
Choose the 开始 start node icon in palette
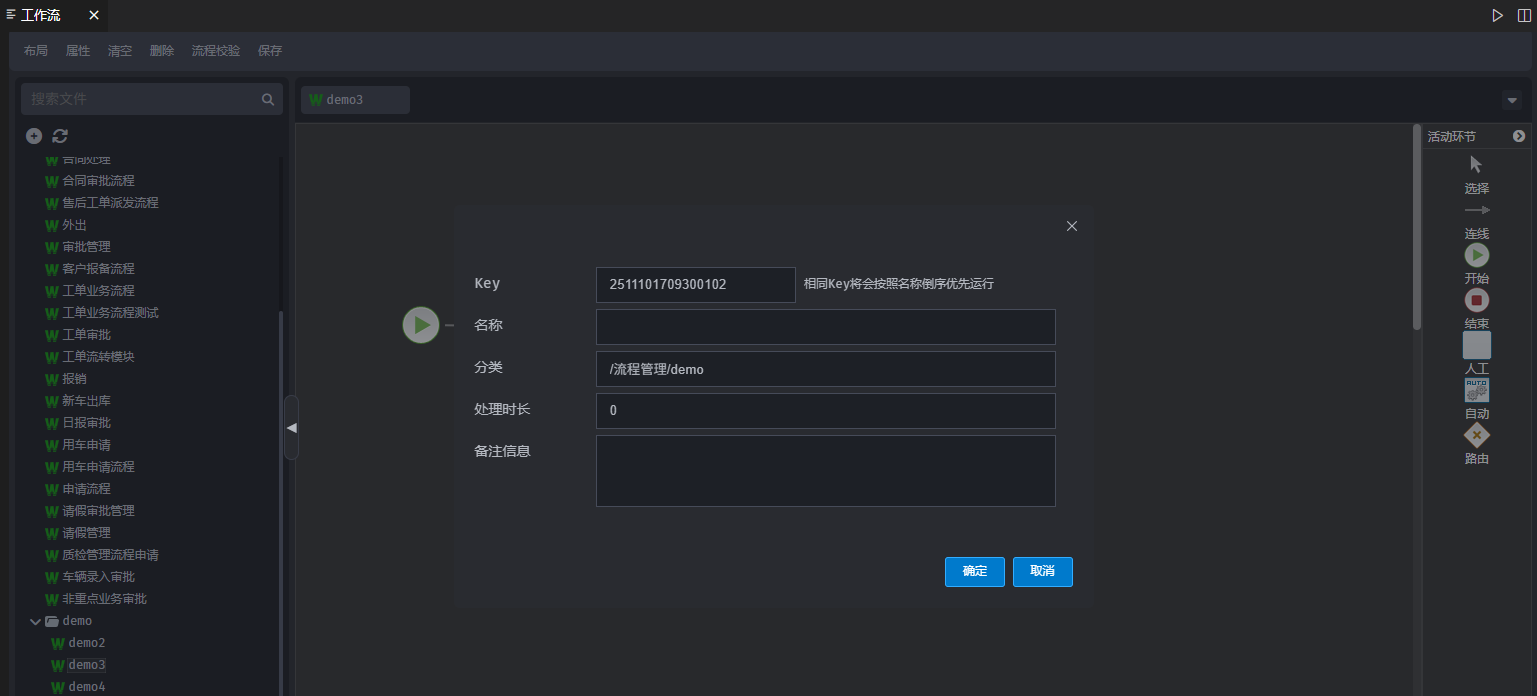coord(1477,255)
